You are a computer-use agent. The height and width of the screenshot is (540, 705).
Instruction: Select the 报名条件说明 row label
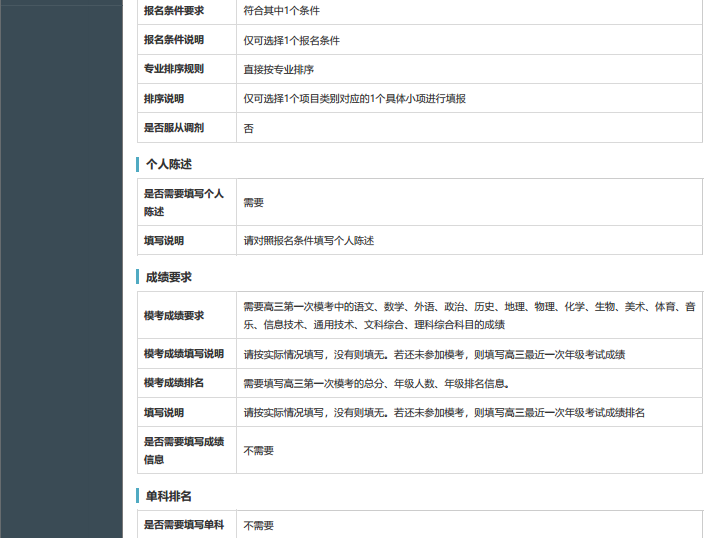tap(173, 40)
